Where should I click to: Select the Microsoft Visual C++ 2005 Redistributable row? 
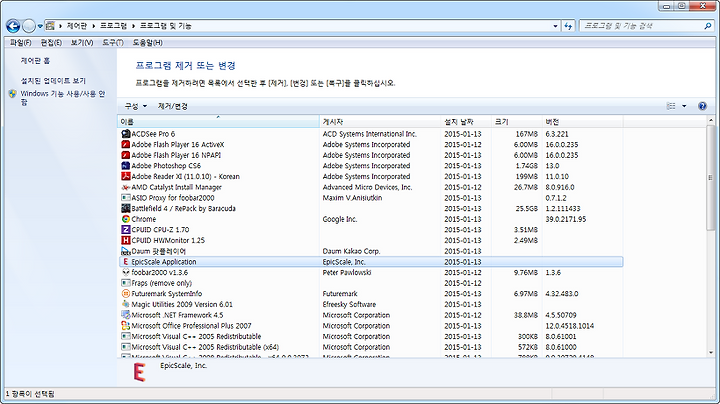click(x=371, y=337)
